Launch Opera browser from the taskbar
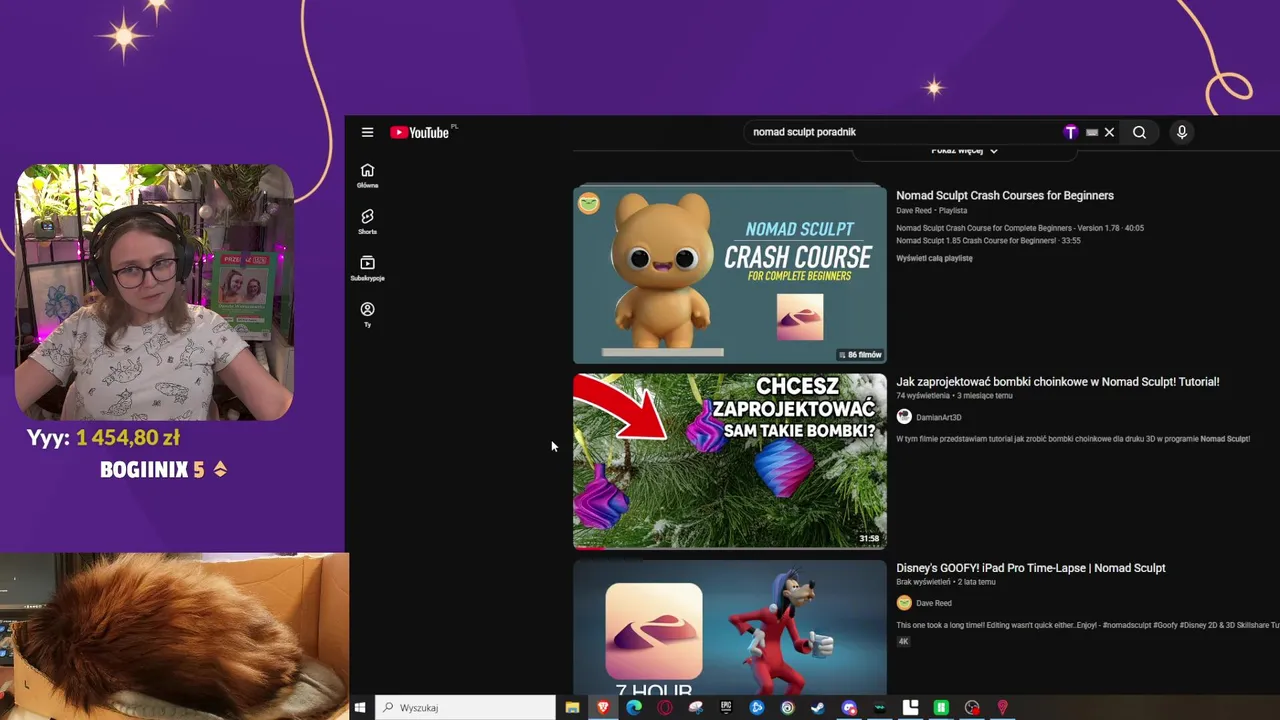Viewport: 1280px width, 720px height. click(665, 707)
